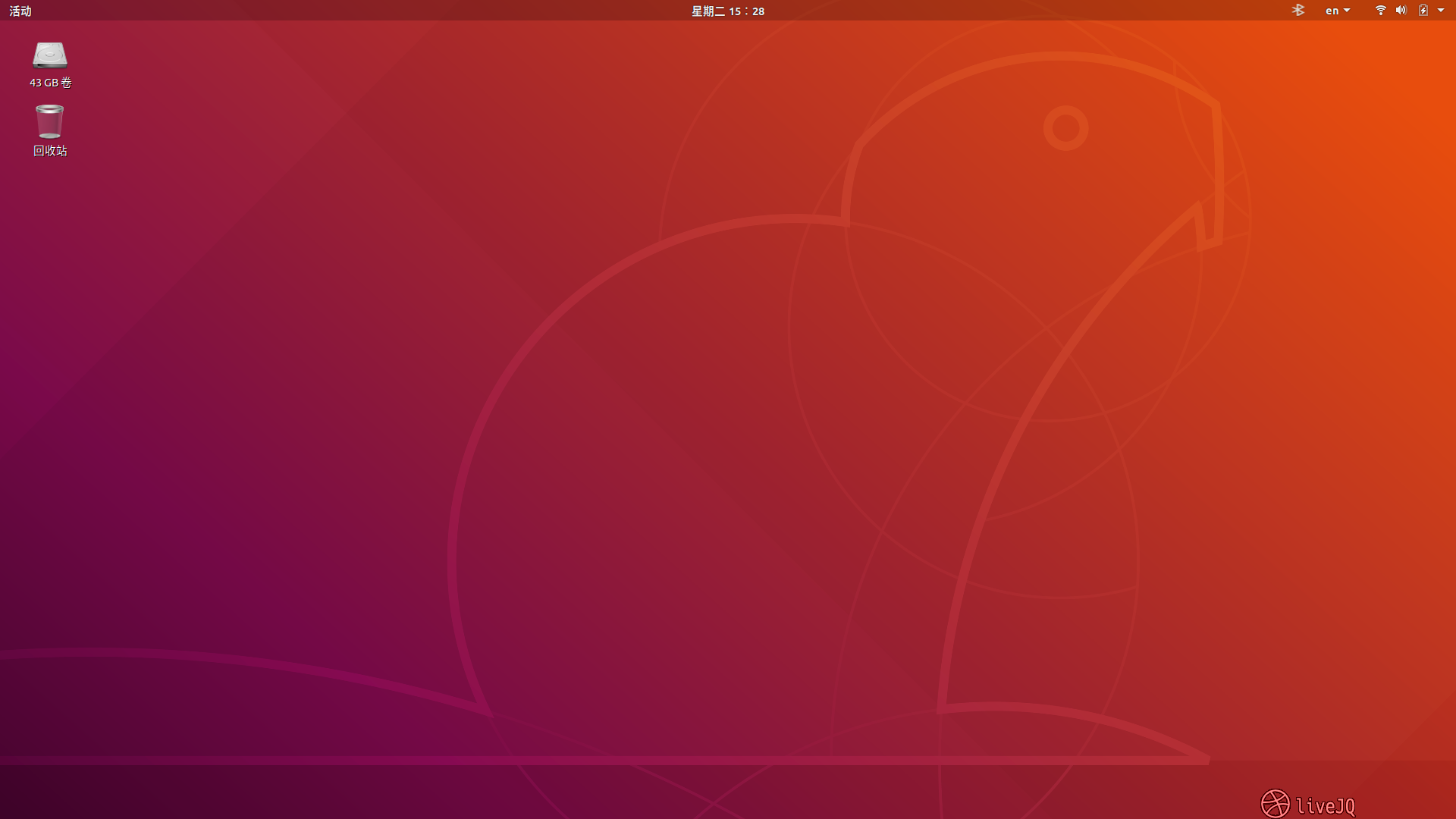Click the 43 GB 卷 label

[x=50, y=83]
